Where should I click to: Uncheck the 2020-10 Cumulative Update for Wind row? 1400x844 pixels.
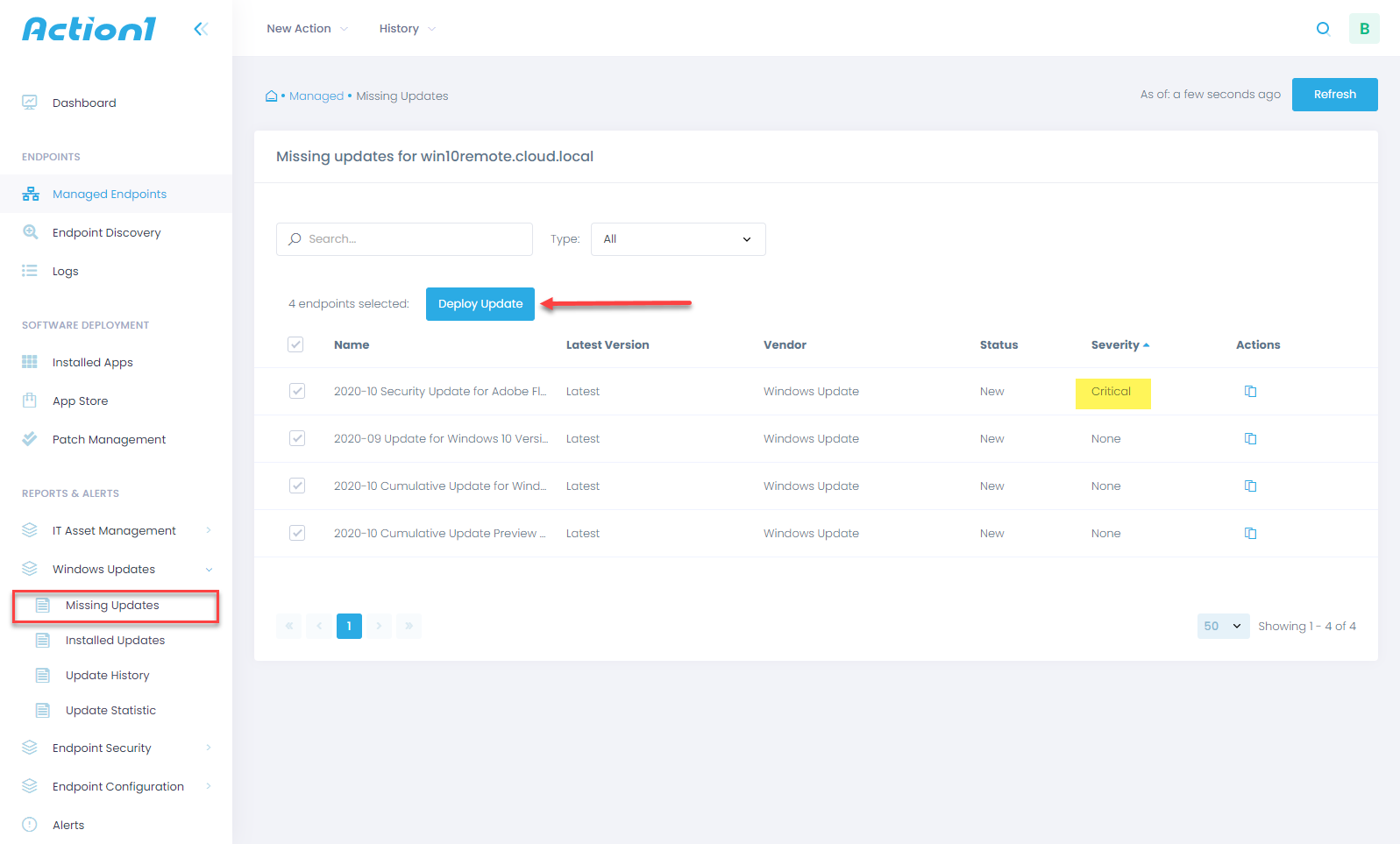point(297,486)
